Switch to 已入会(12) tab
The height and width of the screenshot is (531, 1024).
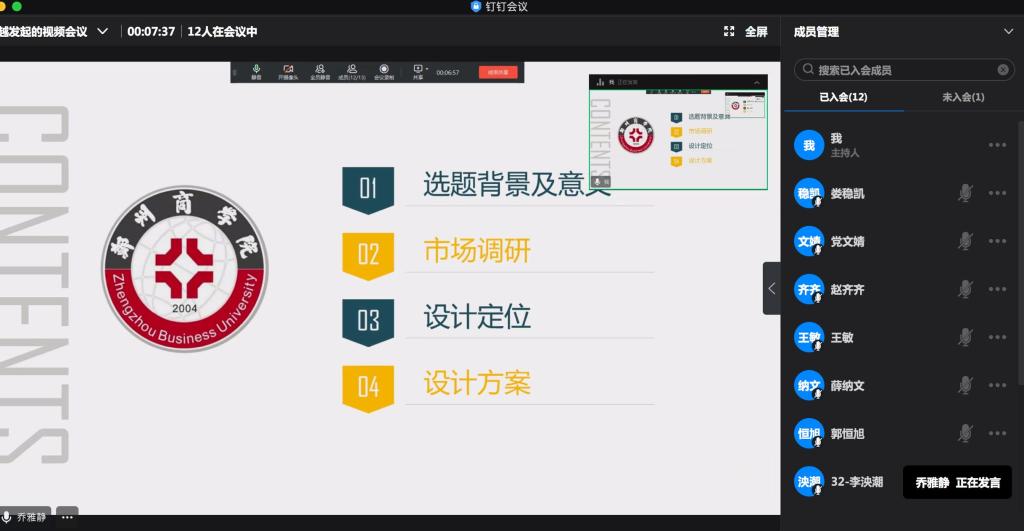coord(843,97)
